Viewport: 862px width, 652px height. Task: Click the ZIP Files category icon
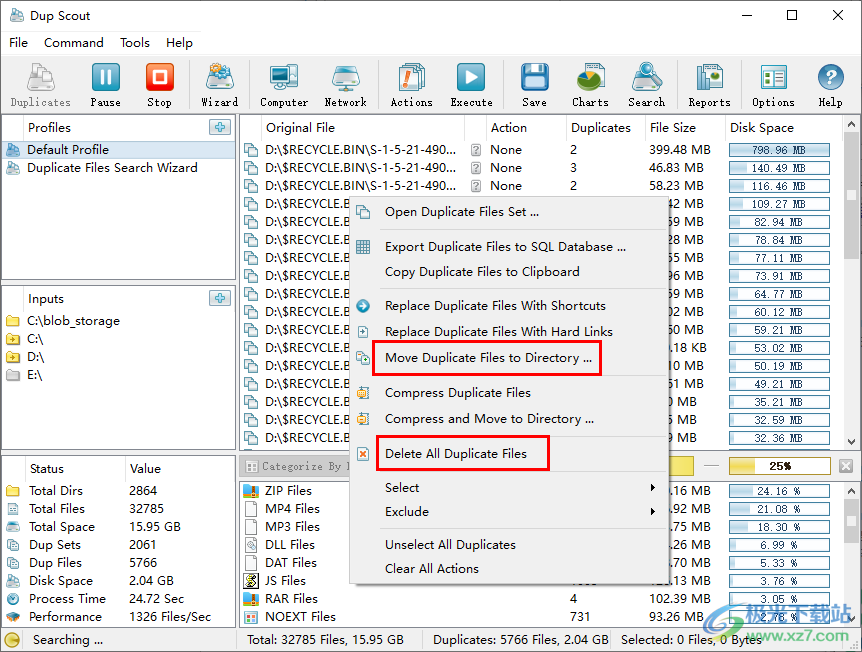tap(251, 490)
